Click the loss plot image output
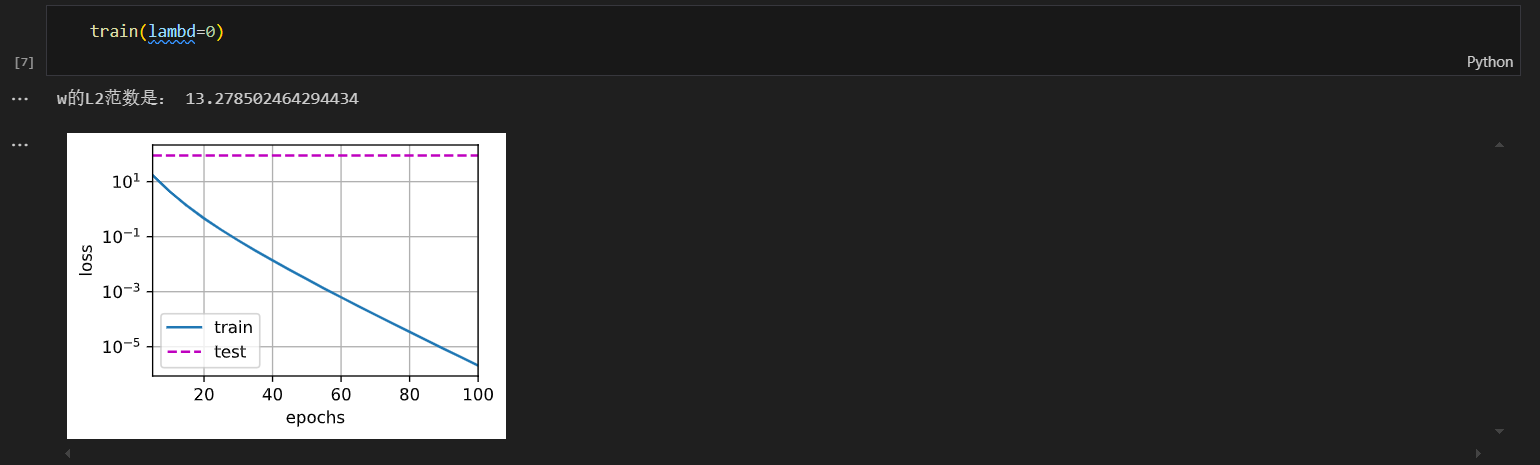The image size is (1540, 465). tap(286, 286)
